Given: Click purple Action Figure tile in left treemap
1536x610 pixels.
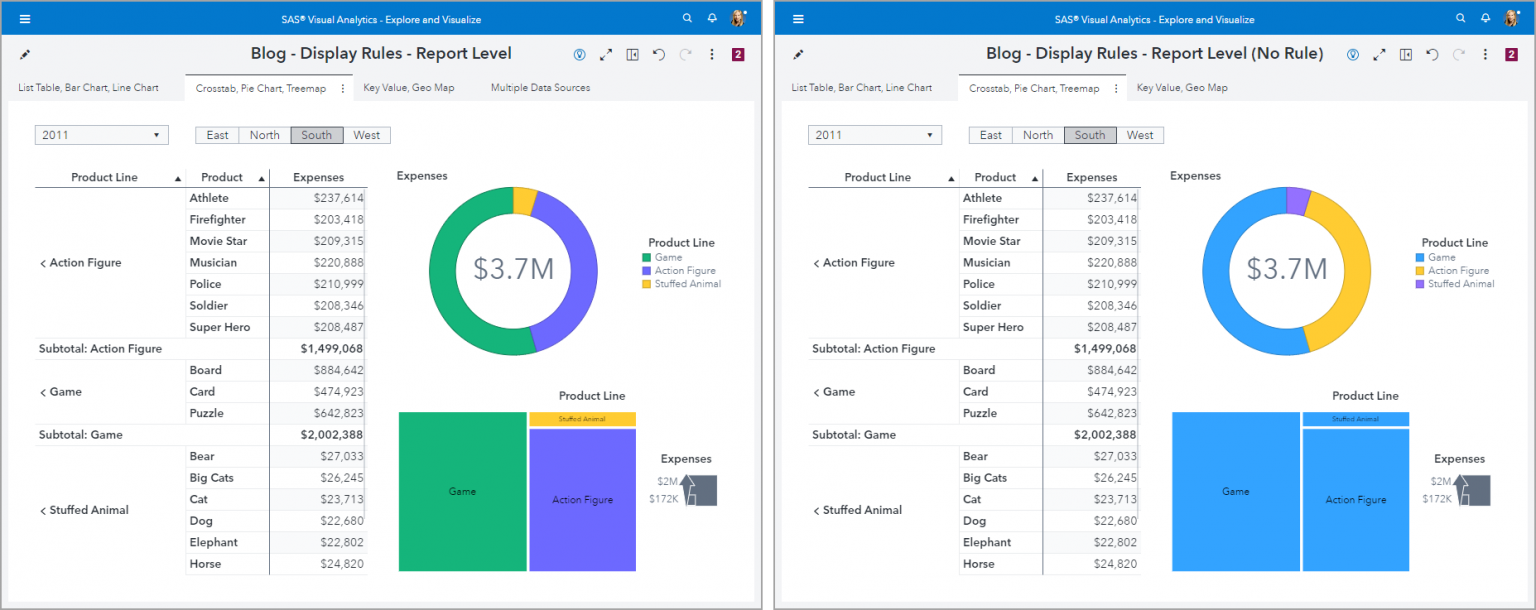Looking at the screenshot, I should (582, 500).
